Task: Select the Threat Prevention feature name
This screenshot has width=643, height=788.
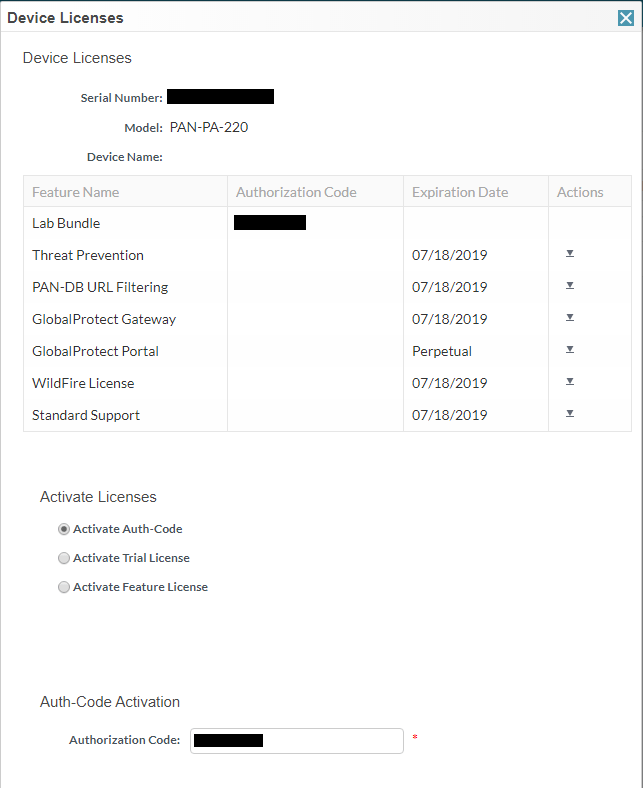Action: [87, 255]
